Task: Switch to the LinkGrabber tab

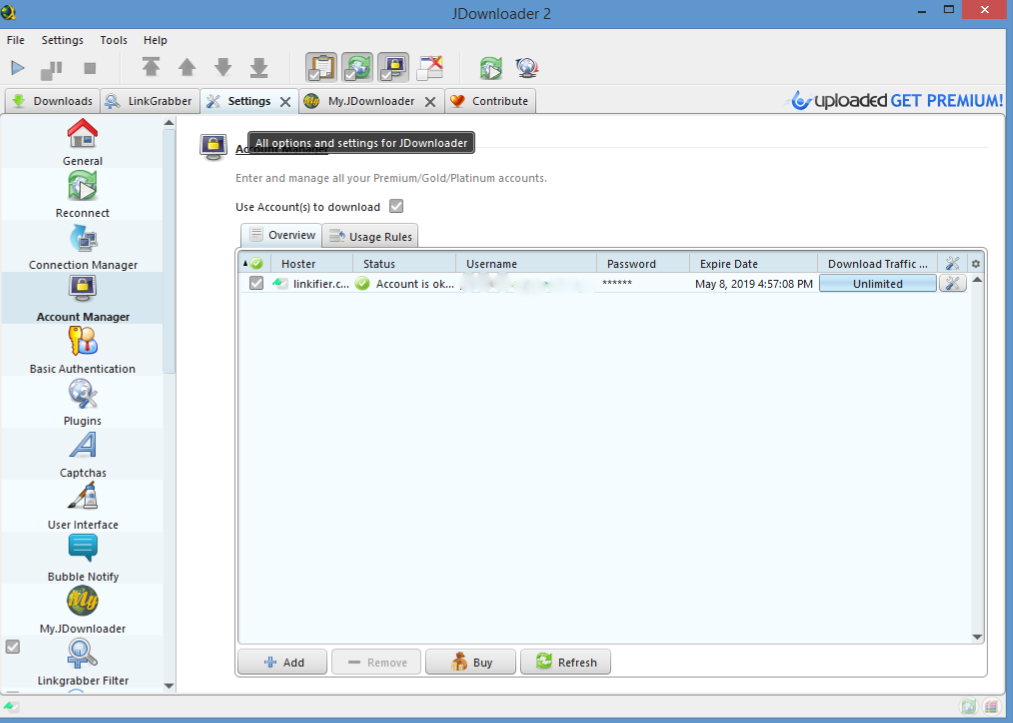Action: pos(150,101)
